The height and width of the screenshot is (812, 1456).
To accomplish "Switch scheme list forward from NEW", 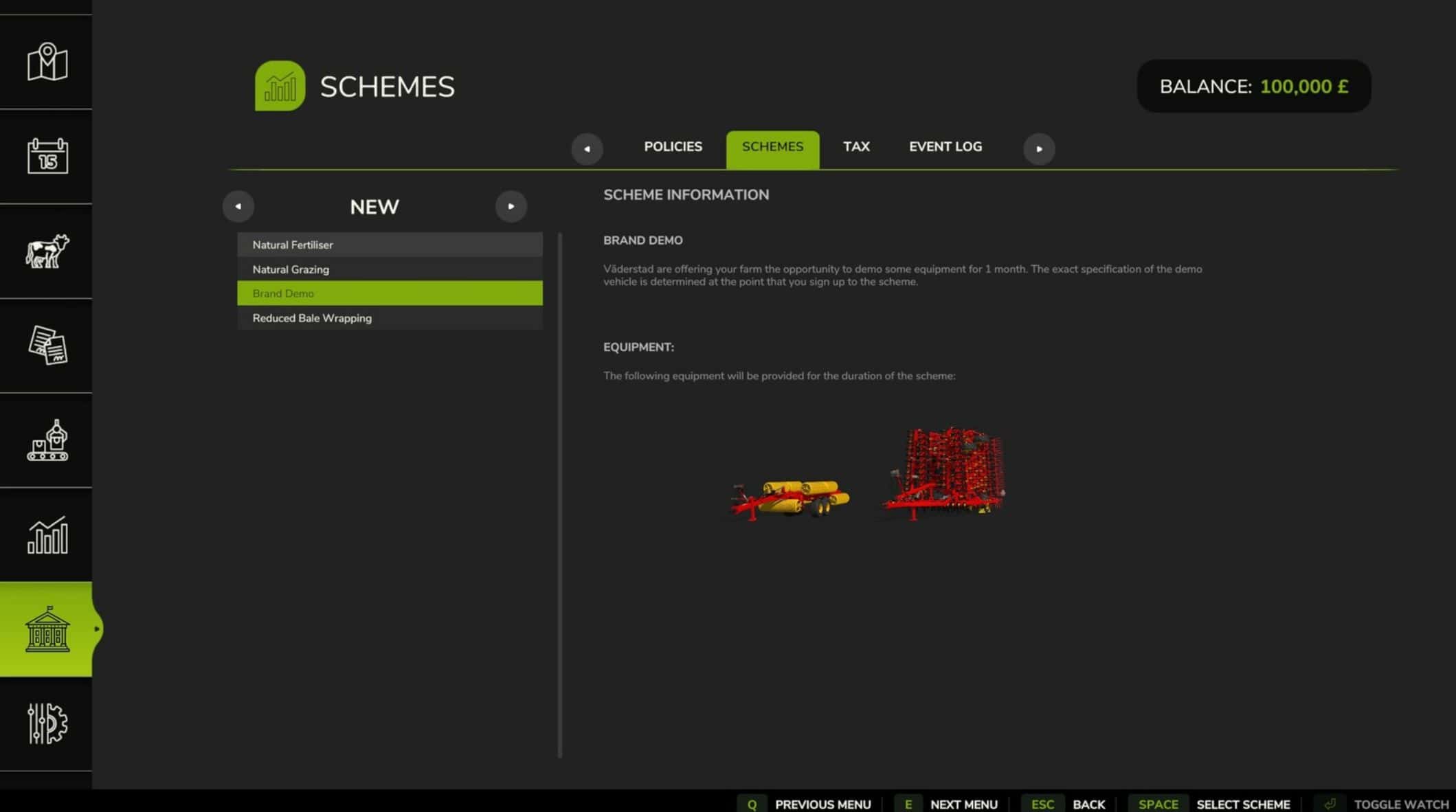I will point(511,206).
